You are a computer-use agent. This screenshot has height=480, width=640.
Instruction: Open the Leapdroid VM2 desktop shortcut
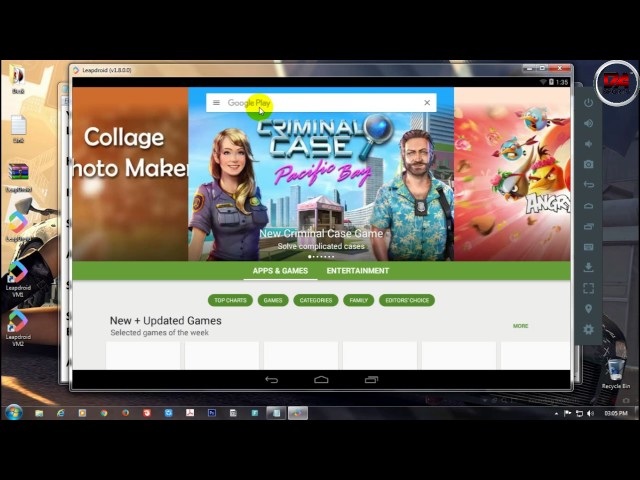18,329
